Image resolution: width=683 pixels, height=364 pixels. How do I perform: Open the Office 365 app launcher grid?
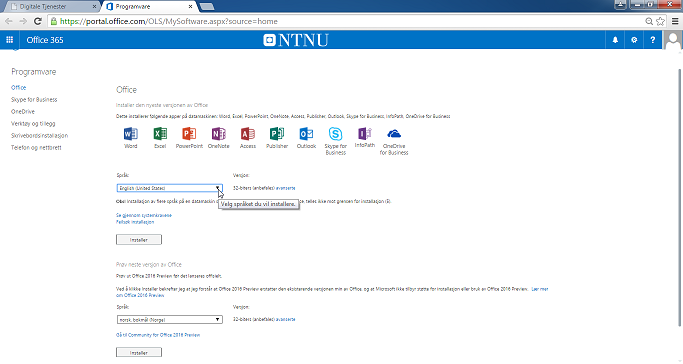10,40
